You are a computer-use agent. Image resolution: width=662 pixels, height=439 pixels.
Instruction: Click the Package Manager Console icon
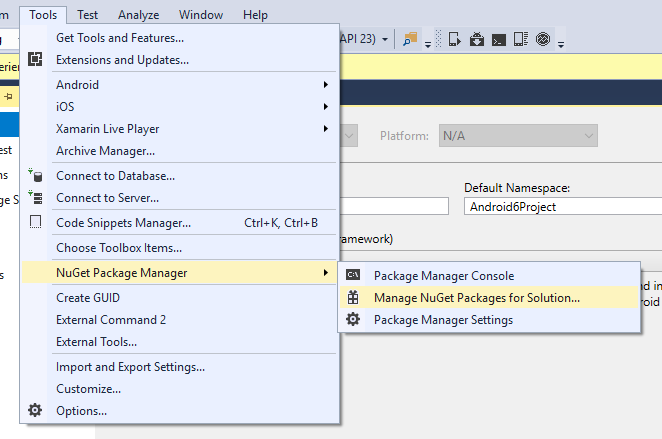[x=353, y=275]
